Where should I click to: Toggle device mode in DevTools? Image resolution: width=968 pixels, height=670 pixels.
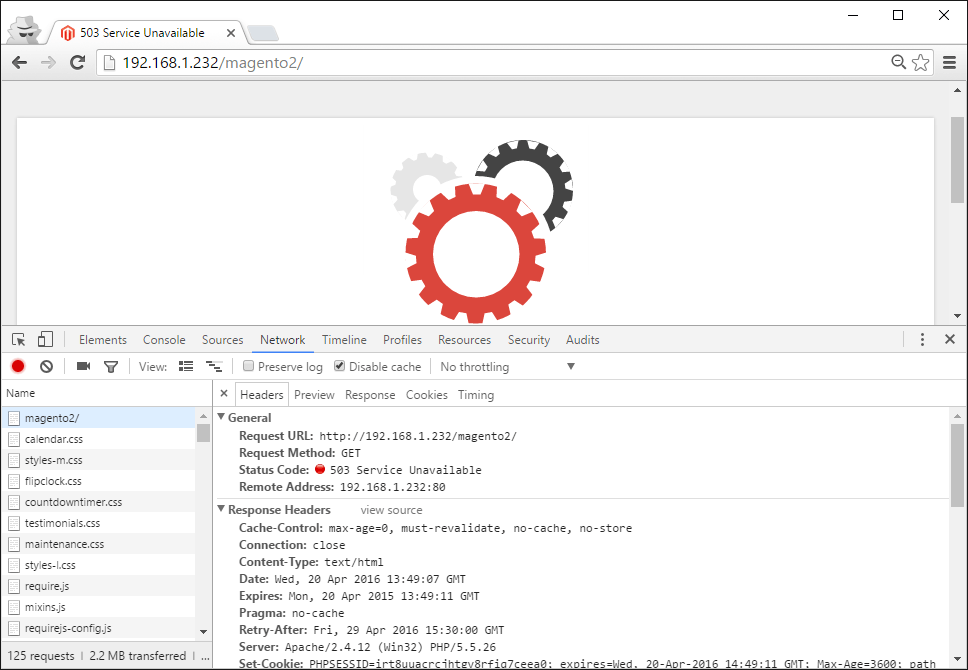click(45, 340)
